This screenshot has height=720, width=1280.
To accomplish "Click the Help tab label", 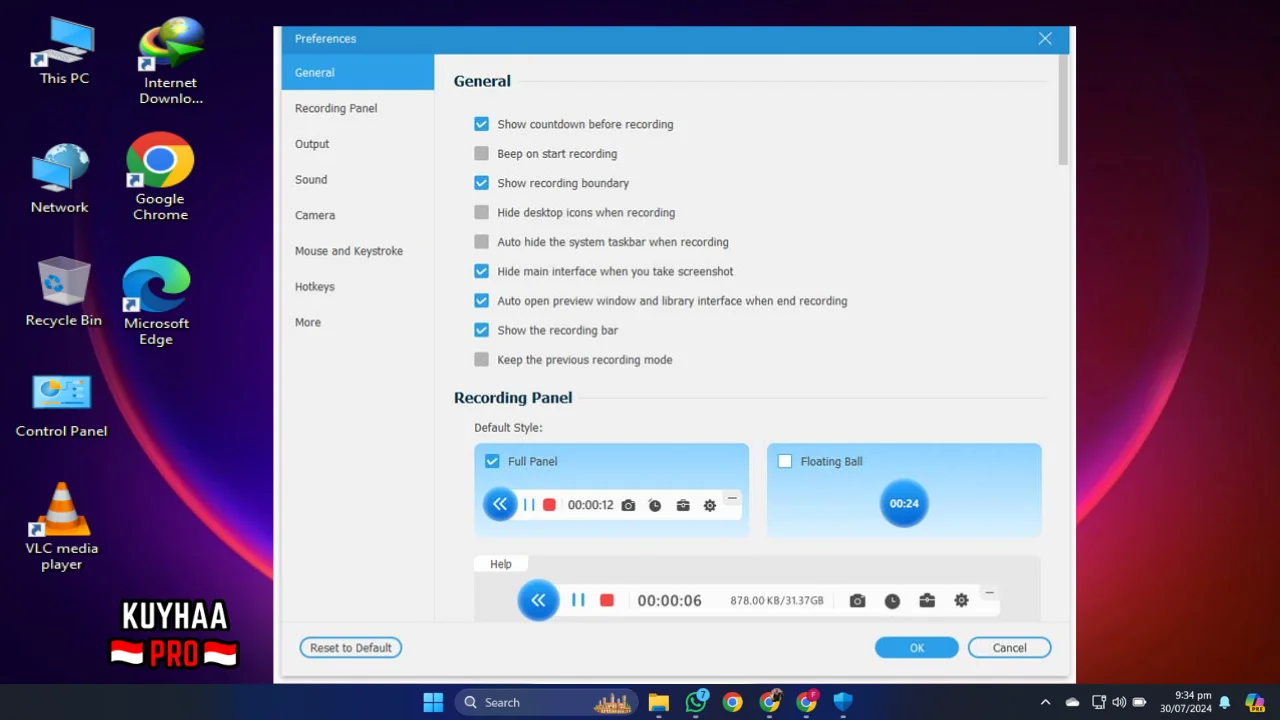I will coord(501,564).
